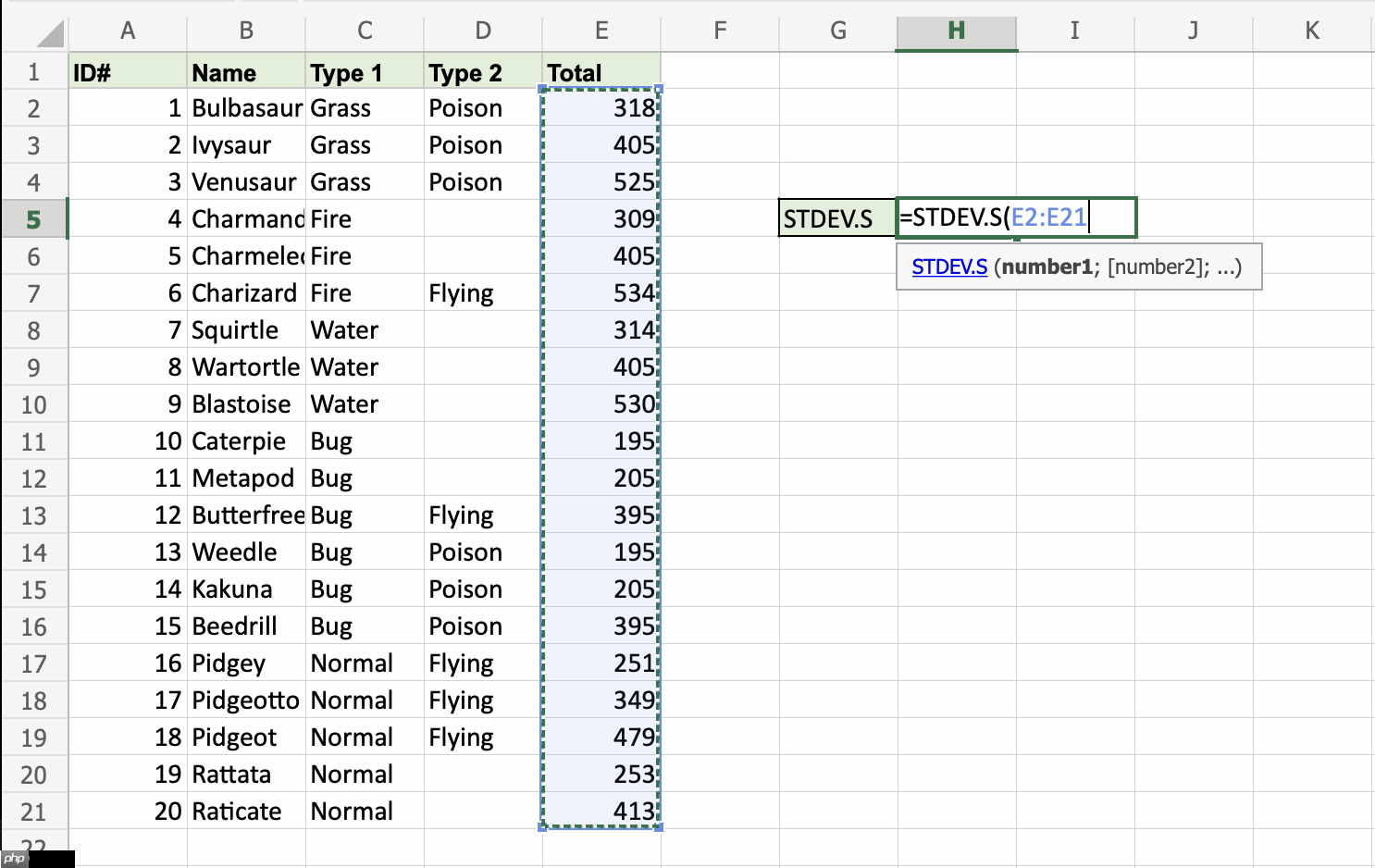Select the Blastoise name cell
Viewport: 1375px width, 868px height.
pyautogui.click(x=246, y=404)
